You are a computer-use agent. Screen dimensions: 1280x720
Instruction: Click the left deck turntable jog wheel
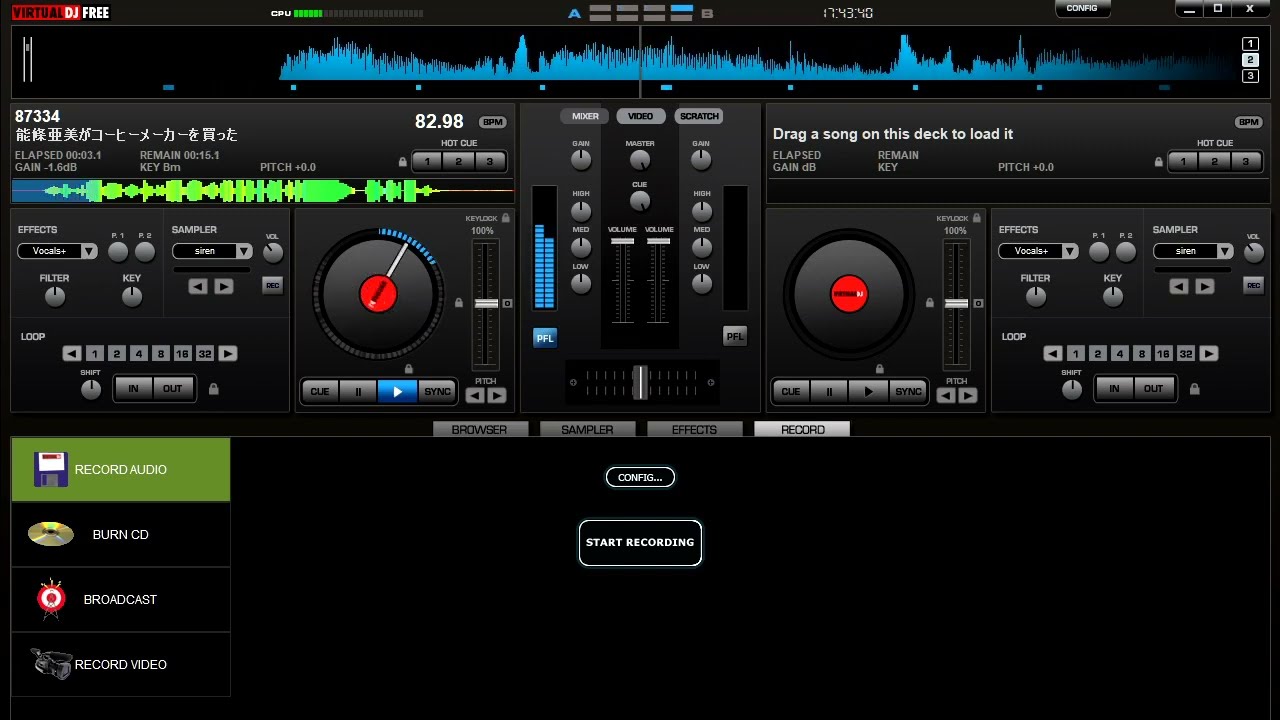coord(378,293)
